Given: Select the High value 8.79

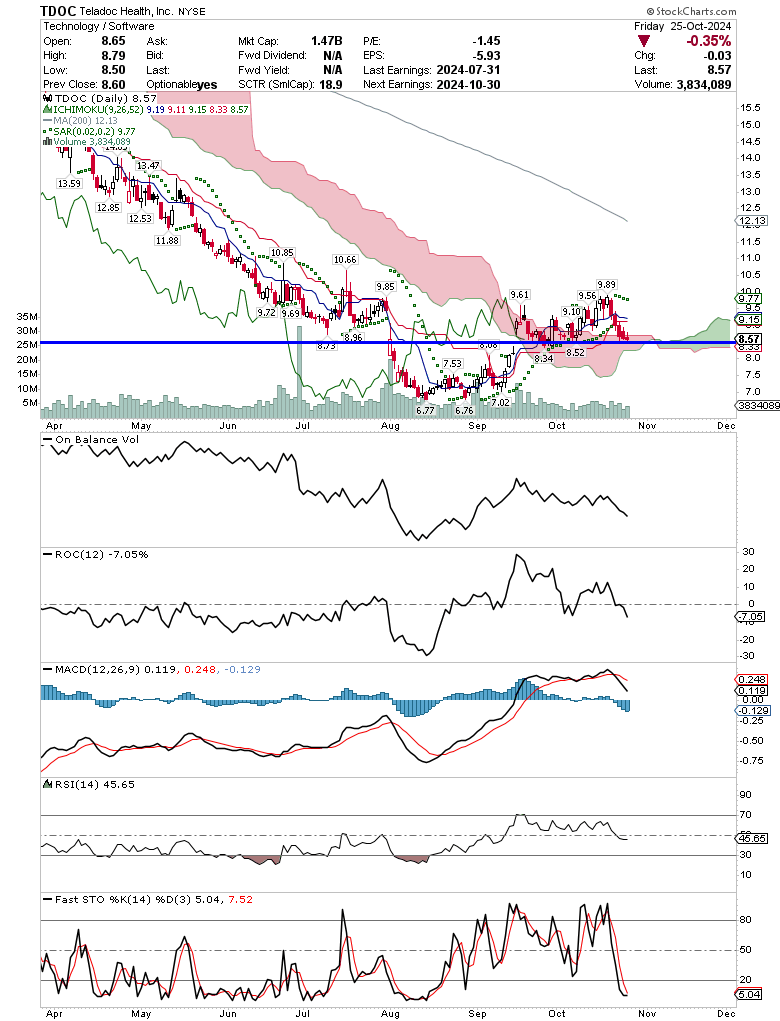Looking at the screenshot, I should click(113, 55).
